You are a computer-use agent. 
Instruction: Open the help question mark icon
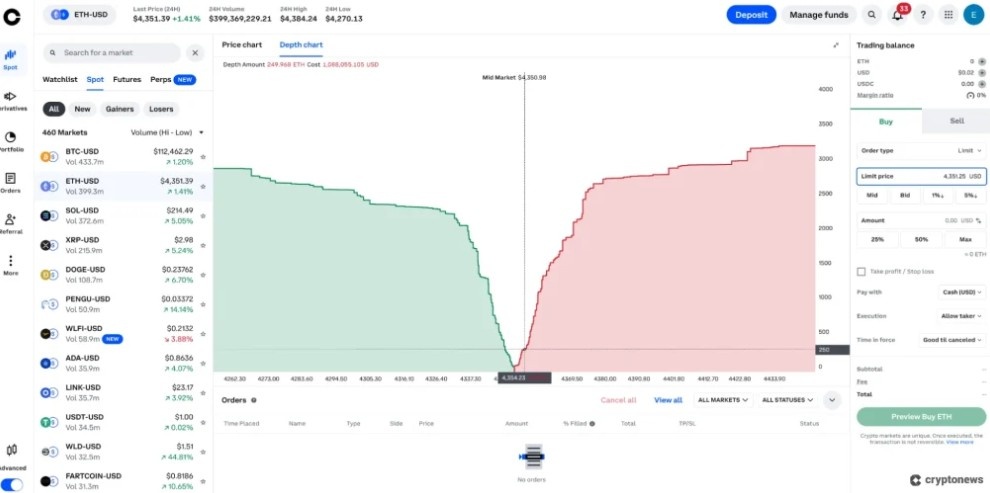point(922,15)
